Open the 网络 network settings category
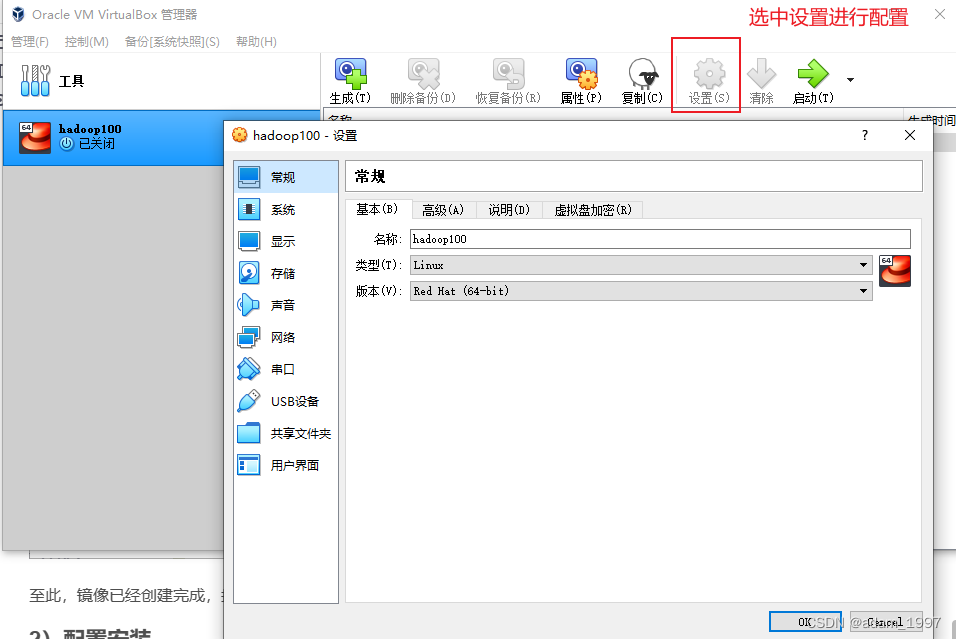956x639 pixels. pos(286,337)
